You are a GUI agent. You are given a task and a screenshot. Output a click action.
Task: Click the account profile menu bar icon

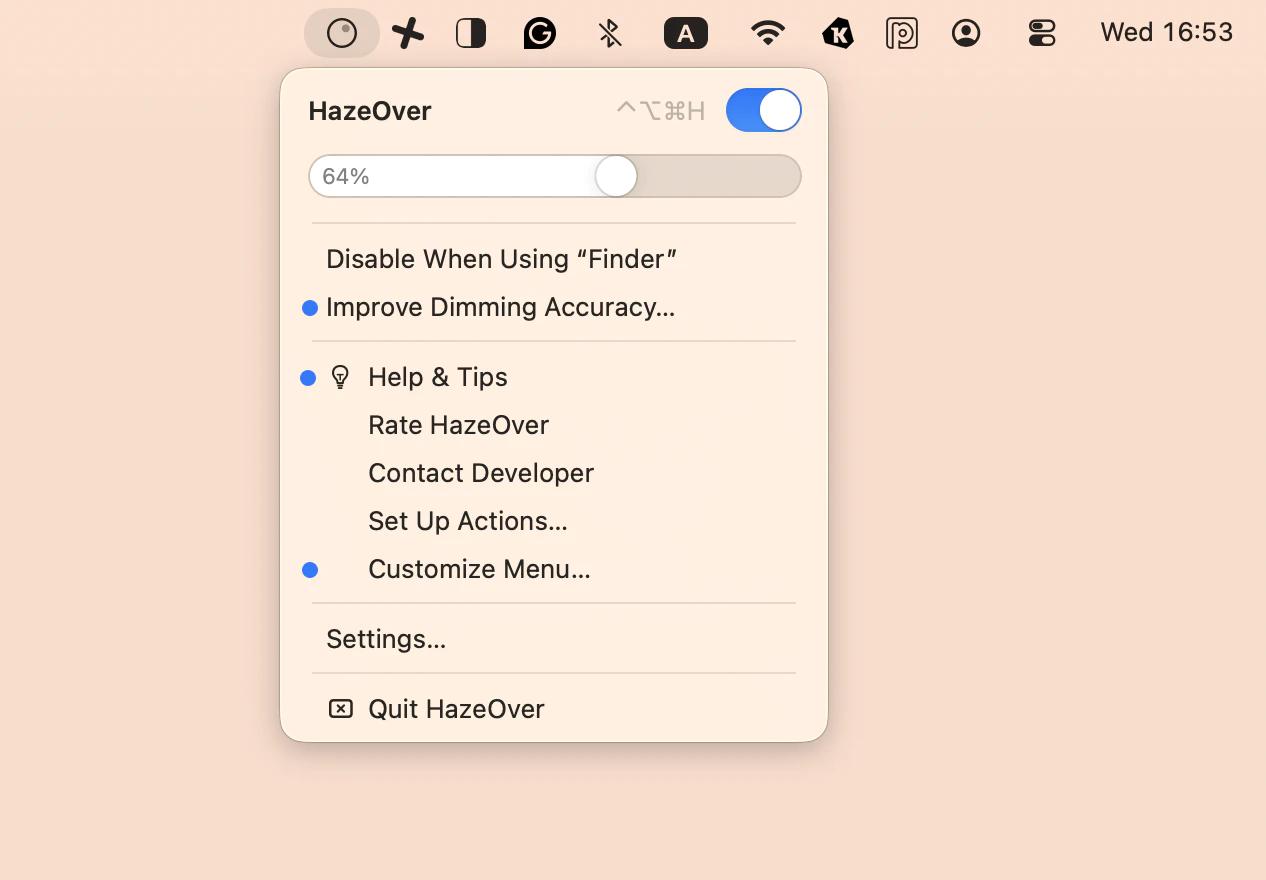(966, 32)
